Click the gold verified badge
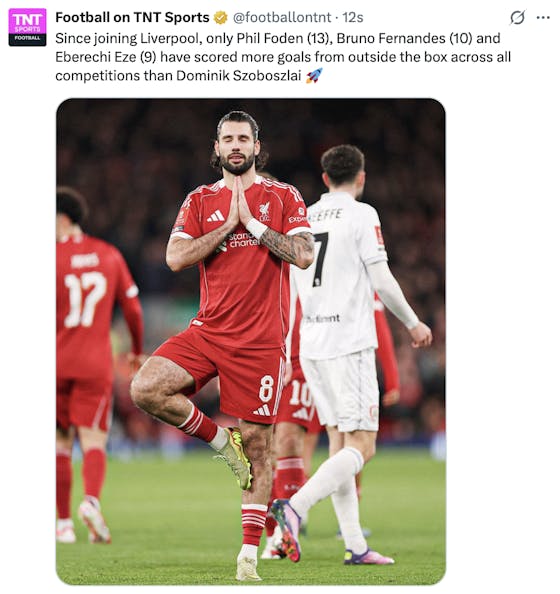 pyautogui.click(x=221, y=17)
